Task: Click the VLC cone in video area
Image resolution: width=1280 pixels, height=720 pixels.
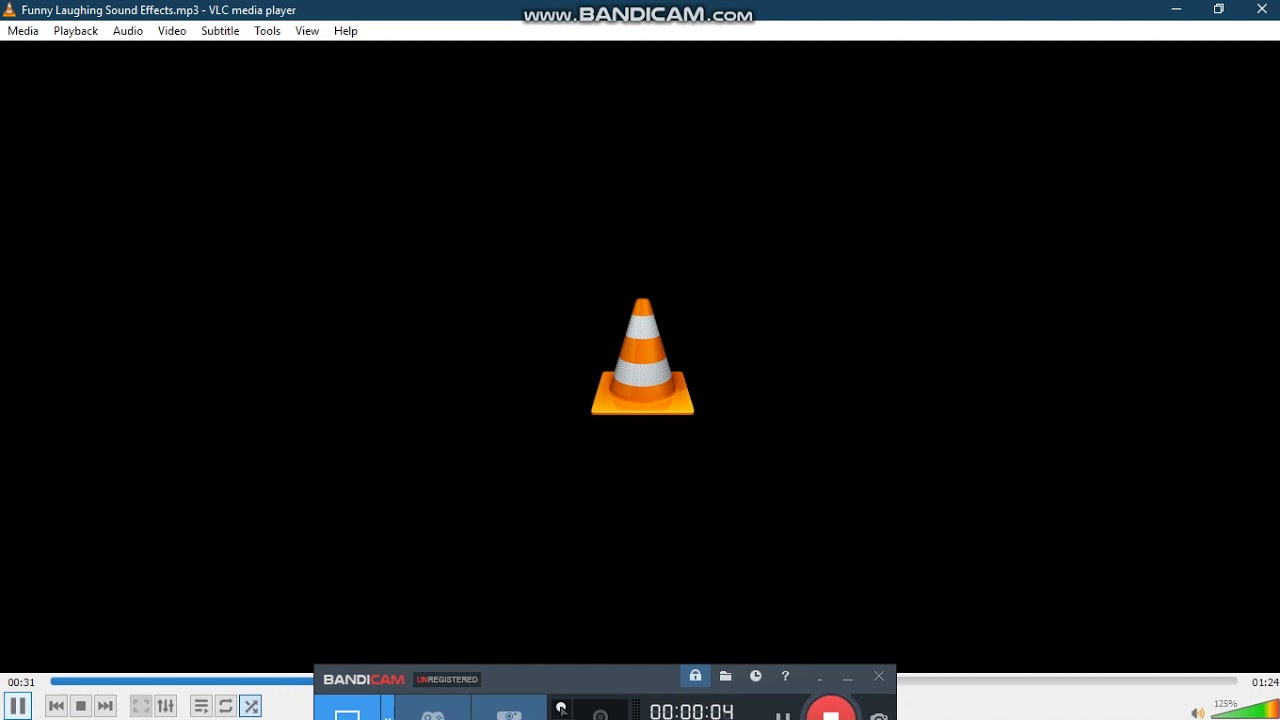Action: (642, 356)
